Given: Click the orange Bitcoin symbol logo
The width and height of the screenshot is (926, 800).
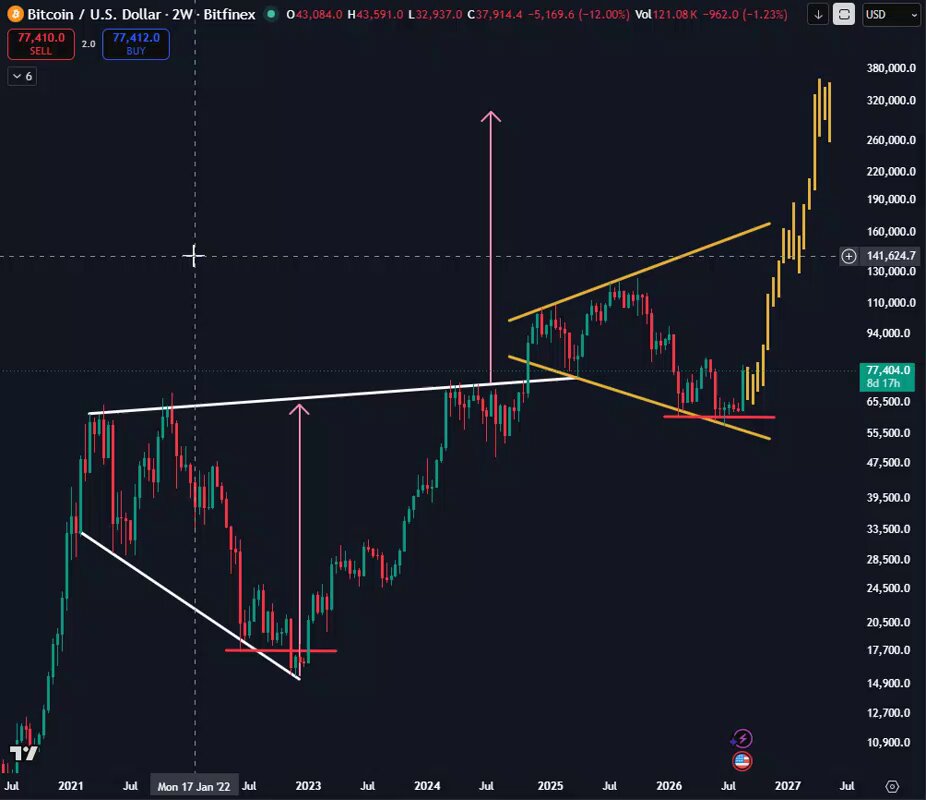Looking at the screenshot, I should (15, 14).
